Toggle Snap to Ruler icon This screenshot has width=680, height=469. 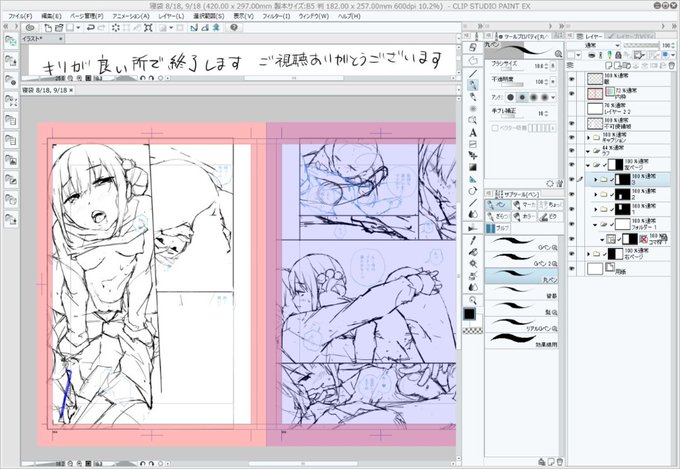tap(194, 28)
